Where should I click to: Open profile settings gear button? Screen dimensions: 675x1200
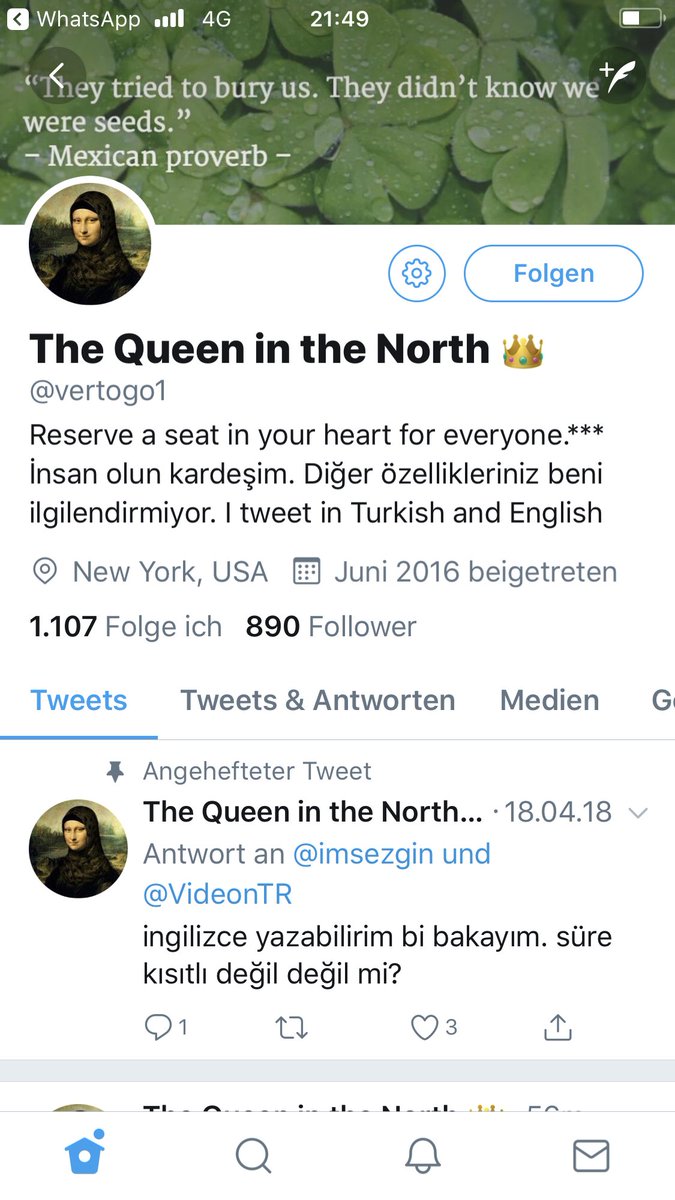[x=416, y=273]
